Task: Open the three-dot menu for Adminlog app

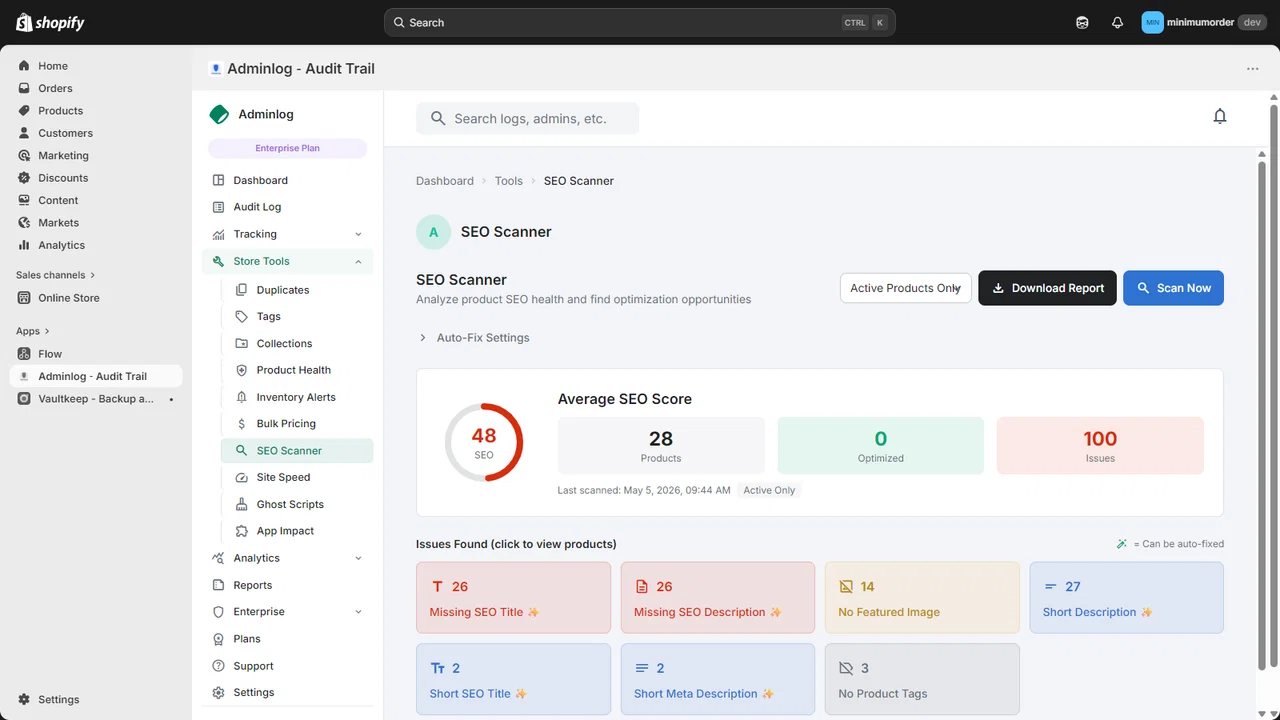Action: click(x=1253, y=69)
